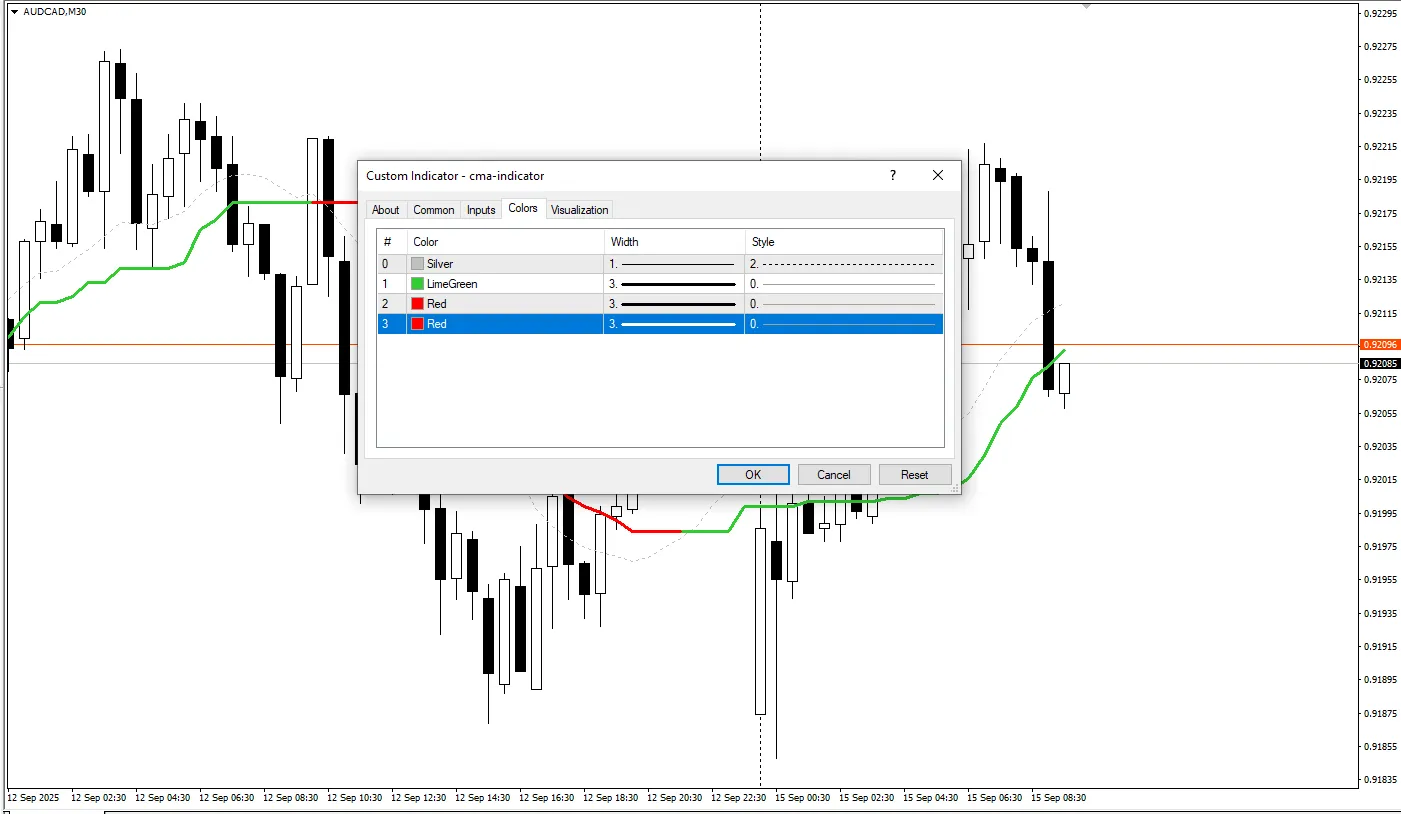Switch to the About tab

(x=385, y=210)
